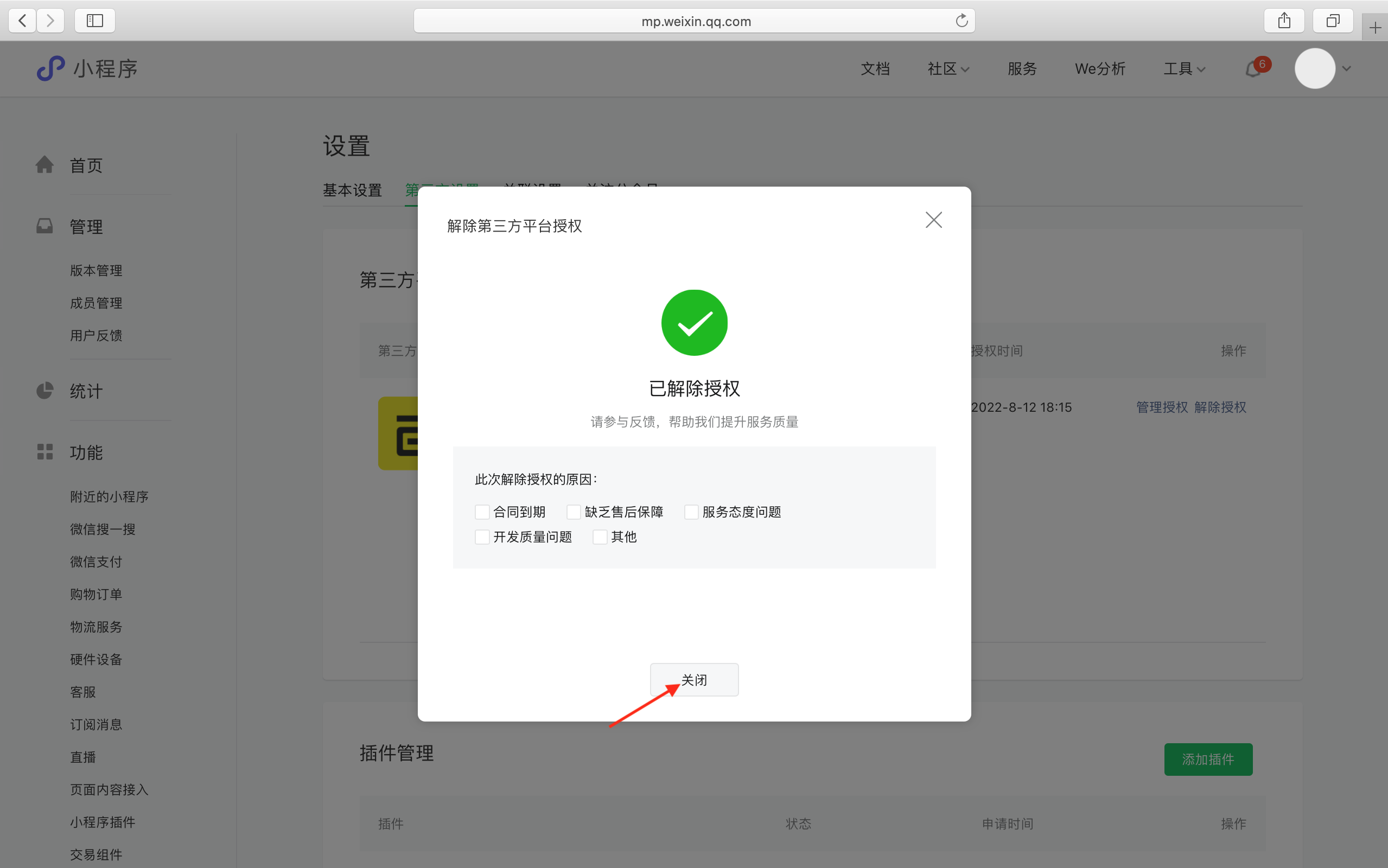Click the 已解除授权 confirmation heading
This screenshot has height=868, width=1388.
(x=694, y=388)
